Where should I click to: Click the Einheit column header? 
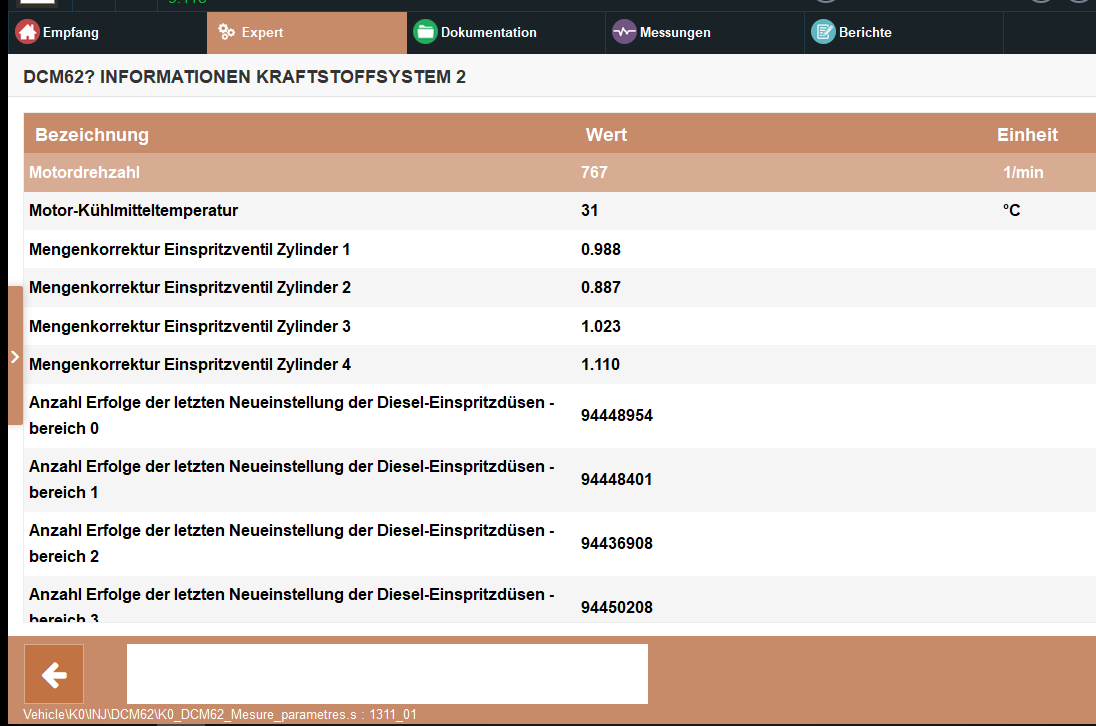pos(1027,135)
